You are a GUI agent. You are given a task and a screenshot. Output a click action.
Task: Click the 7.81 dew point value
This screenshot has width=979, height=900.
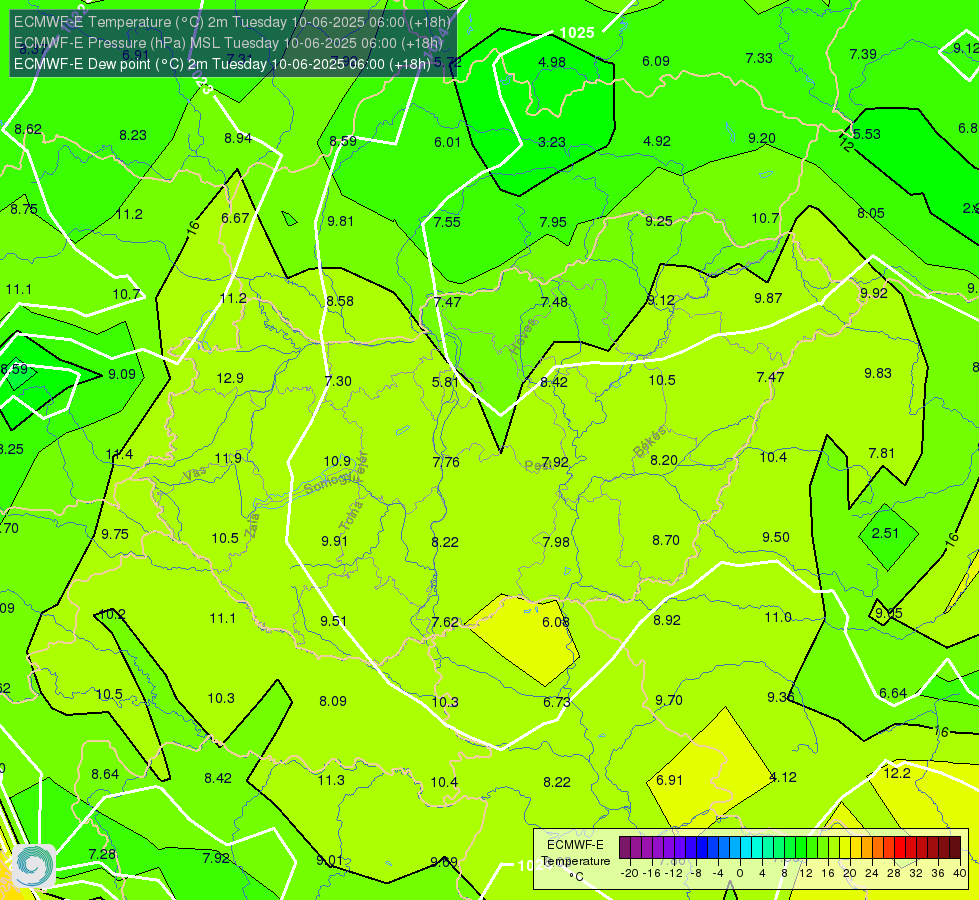coord(882,453)
